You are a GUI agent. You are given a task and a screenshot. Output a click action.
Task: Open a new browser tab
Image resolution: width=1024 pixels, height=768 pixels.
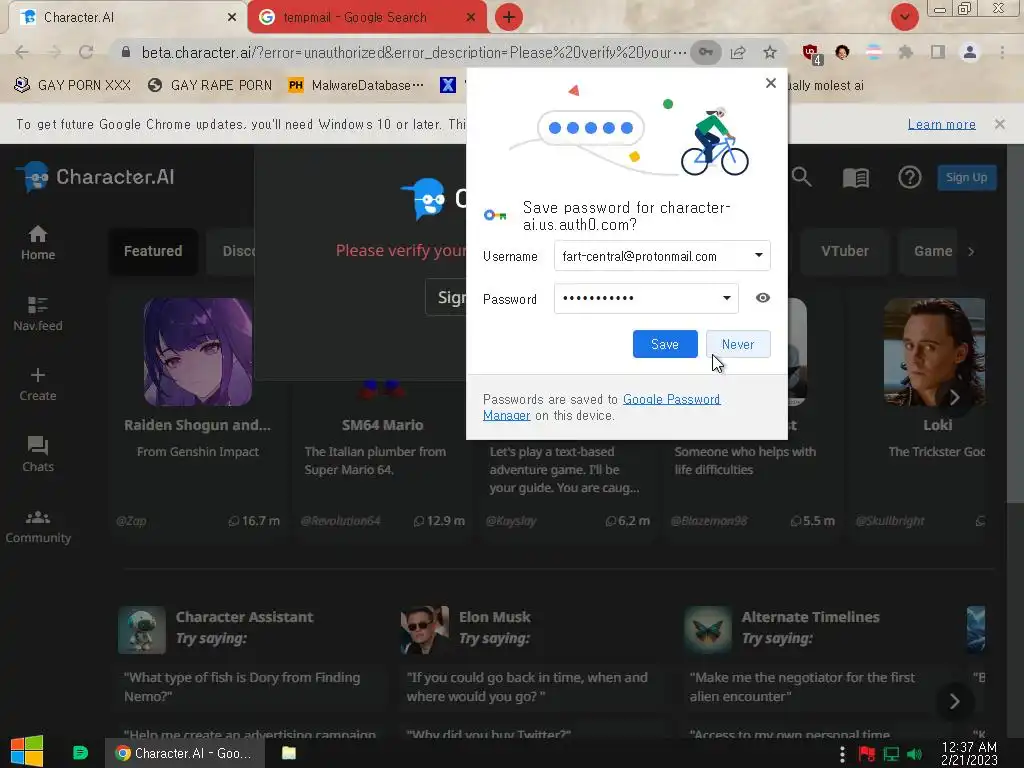[x=509, y=17]
